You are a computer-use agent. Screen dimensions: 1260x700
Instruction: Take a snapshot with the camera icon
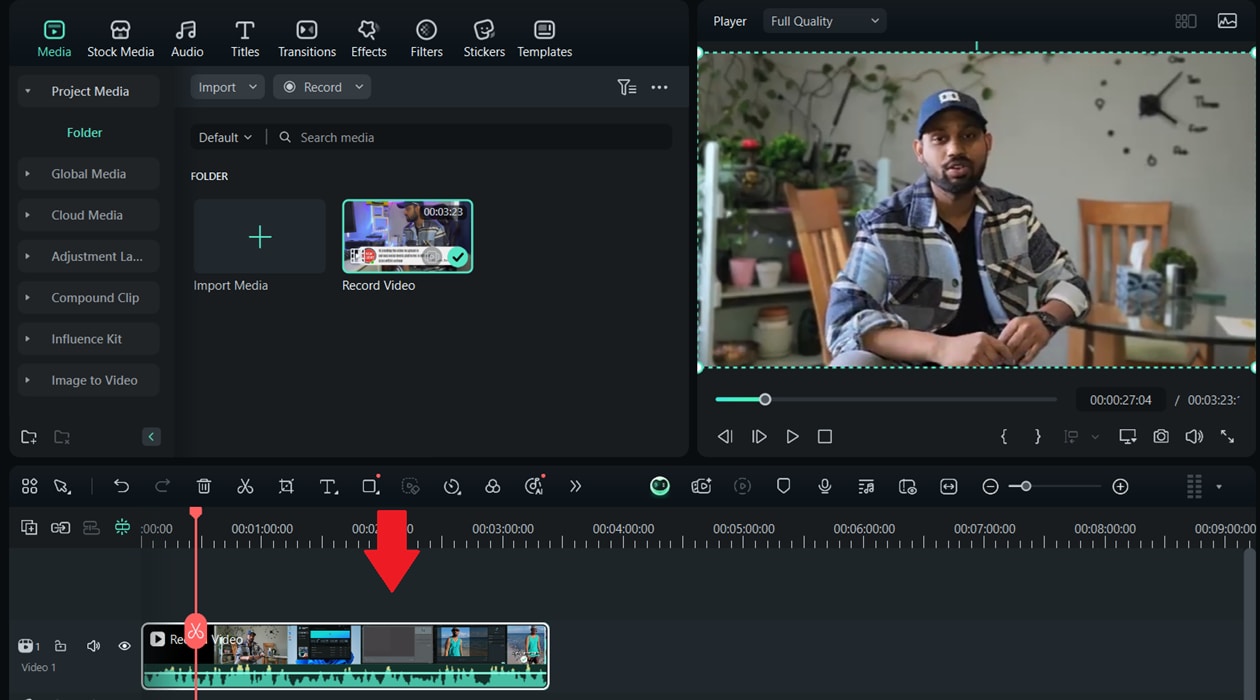pos(1160,437)
